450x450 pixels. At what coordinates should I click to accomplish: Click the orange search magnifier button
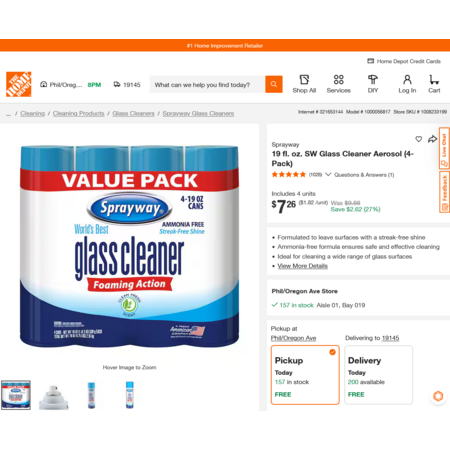(x=274, y=84)
